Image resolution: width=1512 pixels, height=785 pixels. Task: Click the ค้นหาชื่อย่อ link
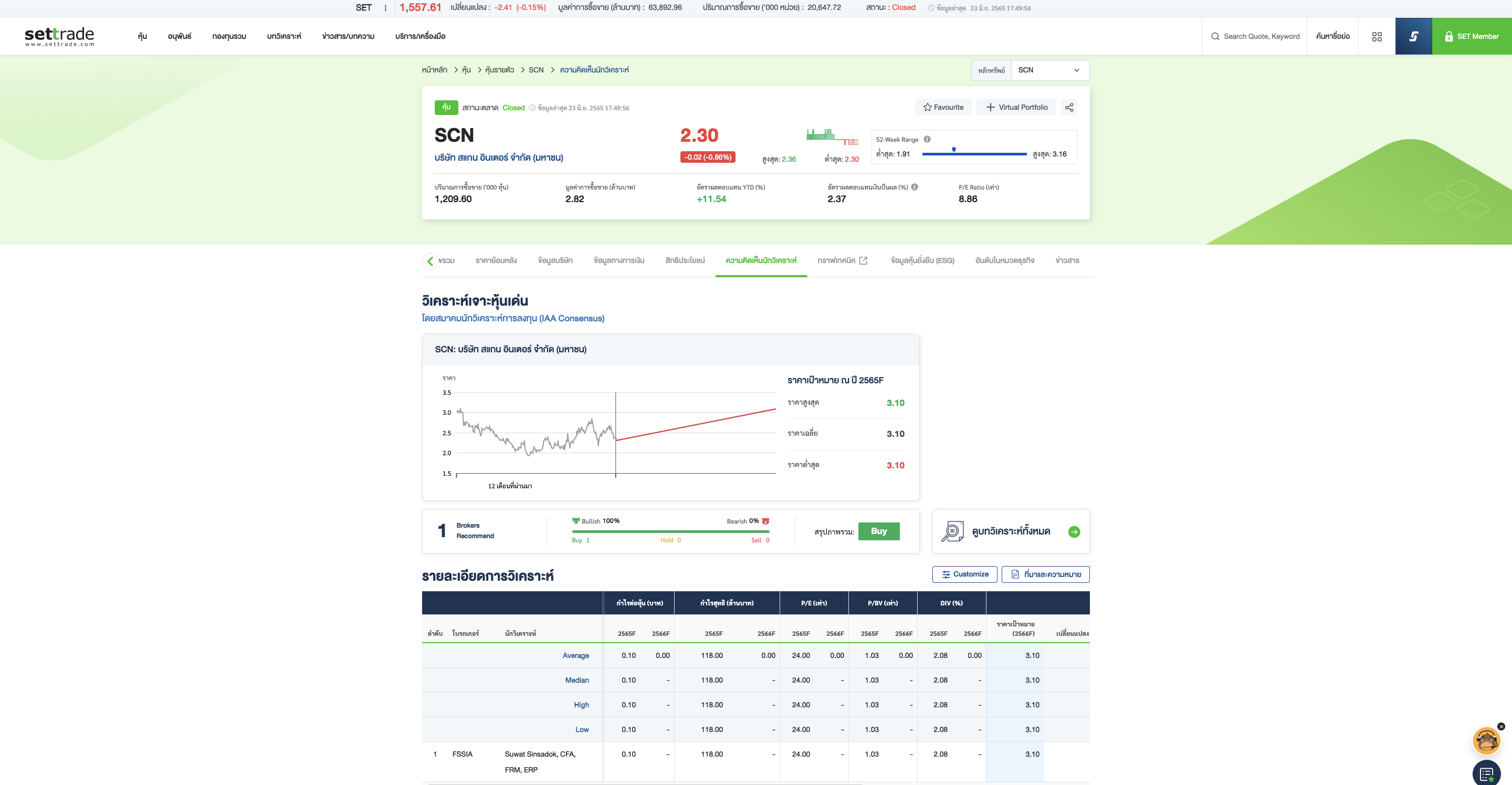point(1332,36)
